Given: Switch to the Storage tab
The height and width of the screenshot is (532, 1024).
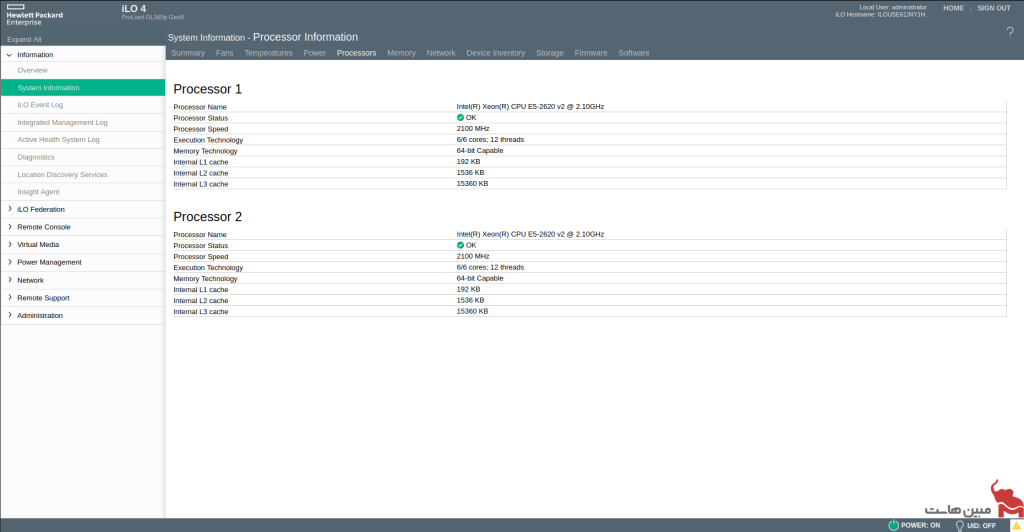Looking at the screenshot, I should pos(550,53).
